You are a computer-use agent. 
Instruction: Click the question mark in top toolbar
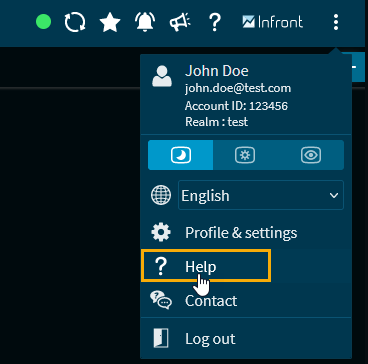coord(215,22)
